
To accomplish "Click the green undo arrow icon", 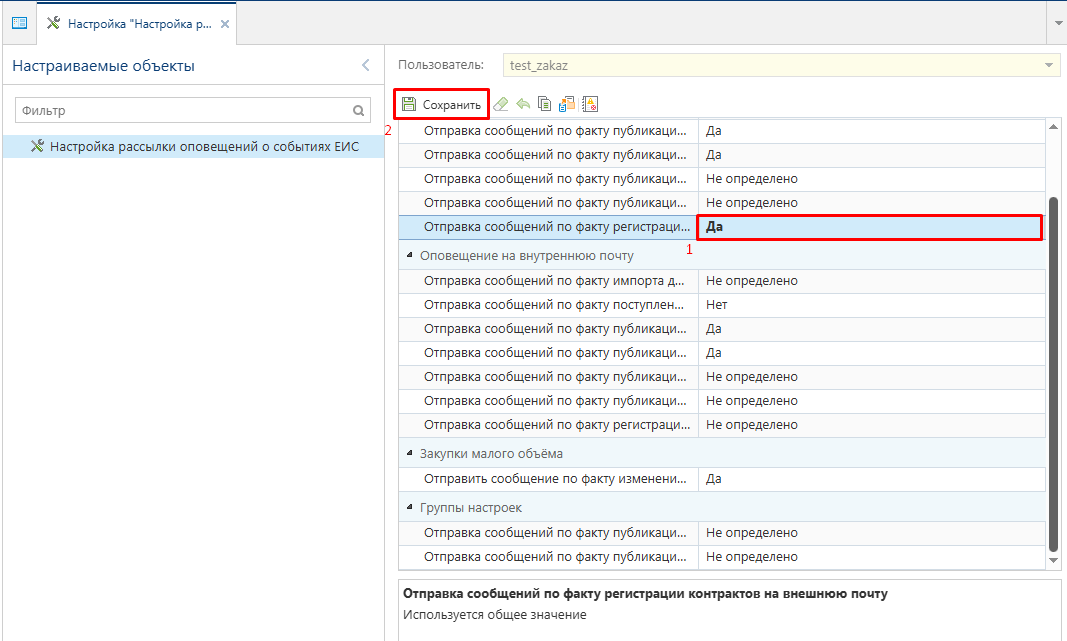I will pyautogui.click(x=523, y=104).
